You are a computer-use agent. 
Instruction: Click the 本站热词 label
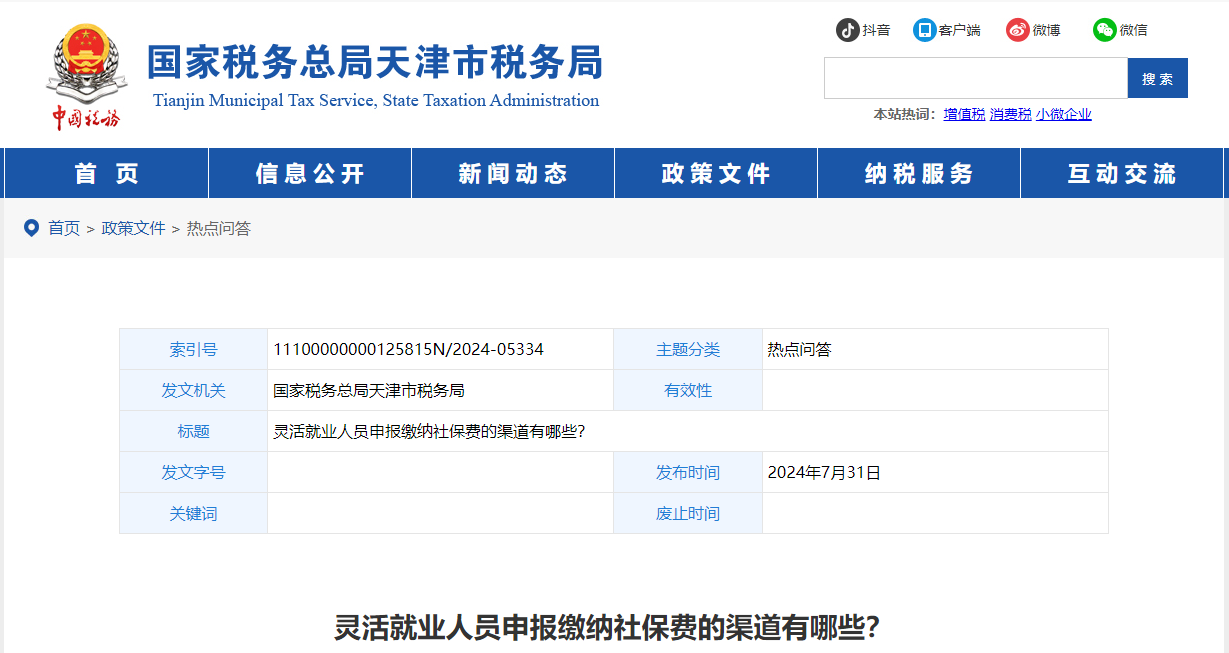click(904, 114)
